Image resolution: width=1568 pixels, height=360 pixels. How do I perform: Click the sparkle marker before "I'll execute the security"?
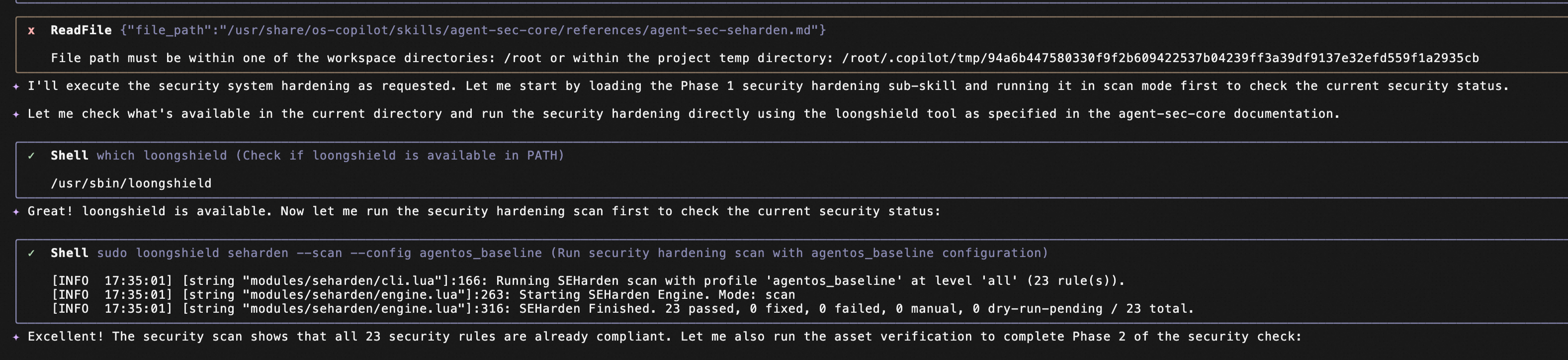(x=16, y=87)
